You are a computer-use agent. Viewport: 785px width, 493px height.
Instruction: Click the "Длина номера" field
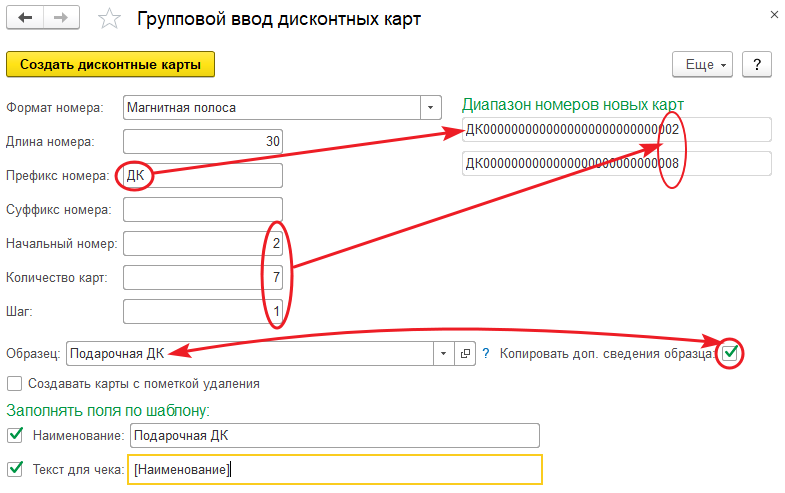202,142
